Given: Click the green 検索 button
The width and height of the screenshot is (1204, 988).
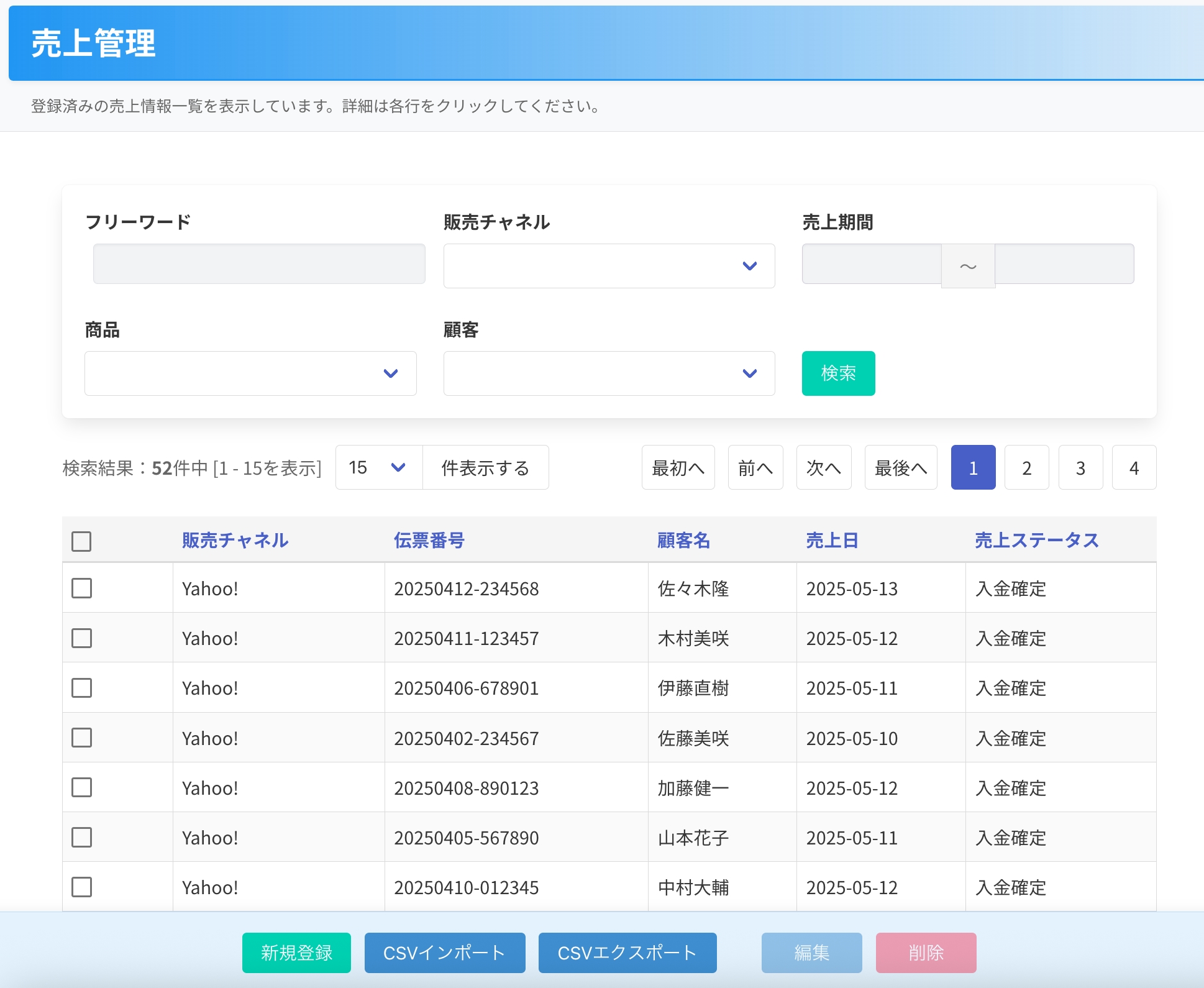Looking at the screenshot, I should [x=838, y=373].
